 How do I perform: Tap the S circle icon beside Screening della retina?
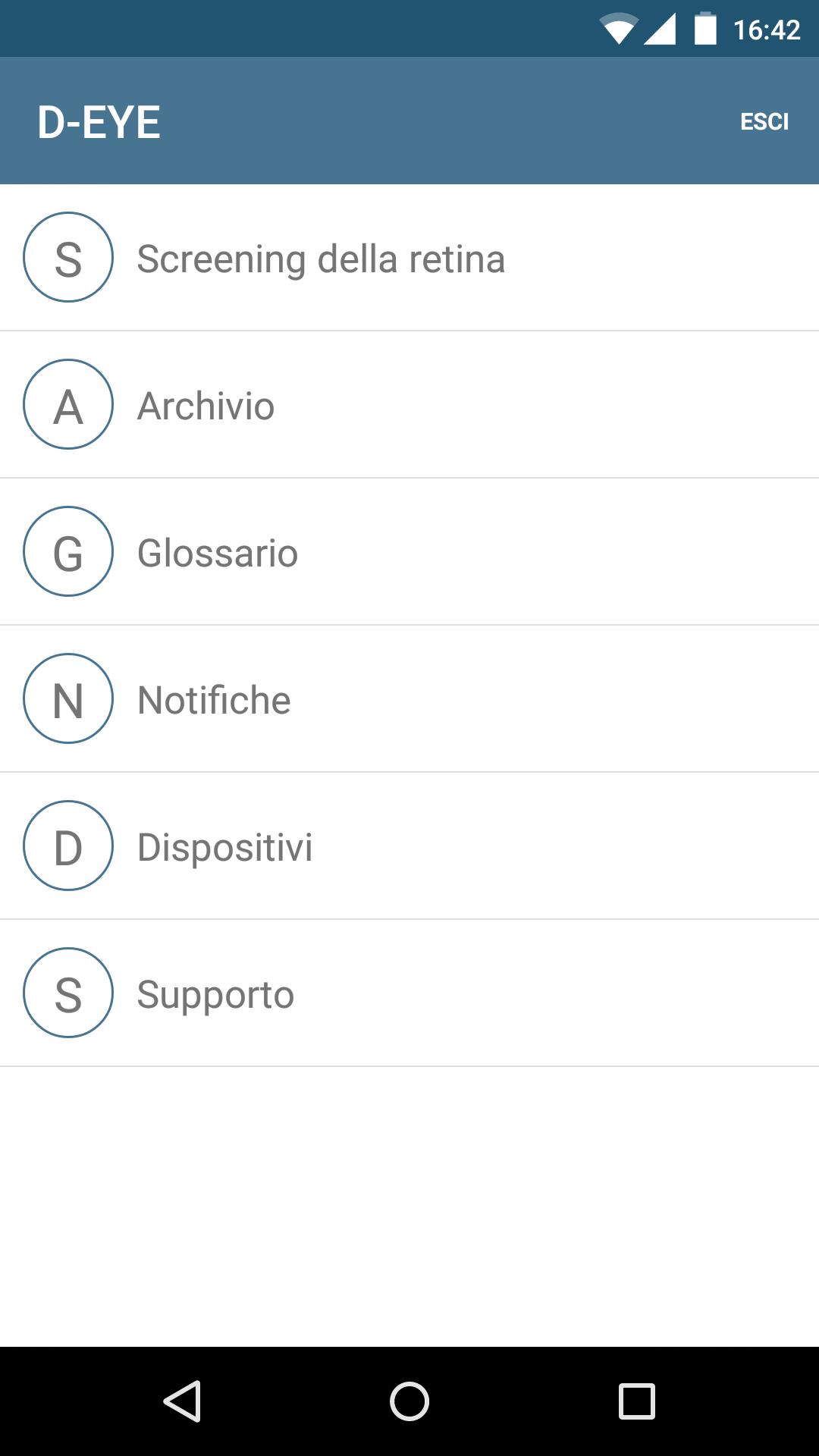68,257
